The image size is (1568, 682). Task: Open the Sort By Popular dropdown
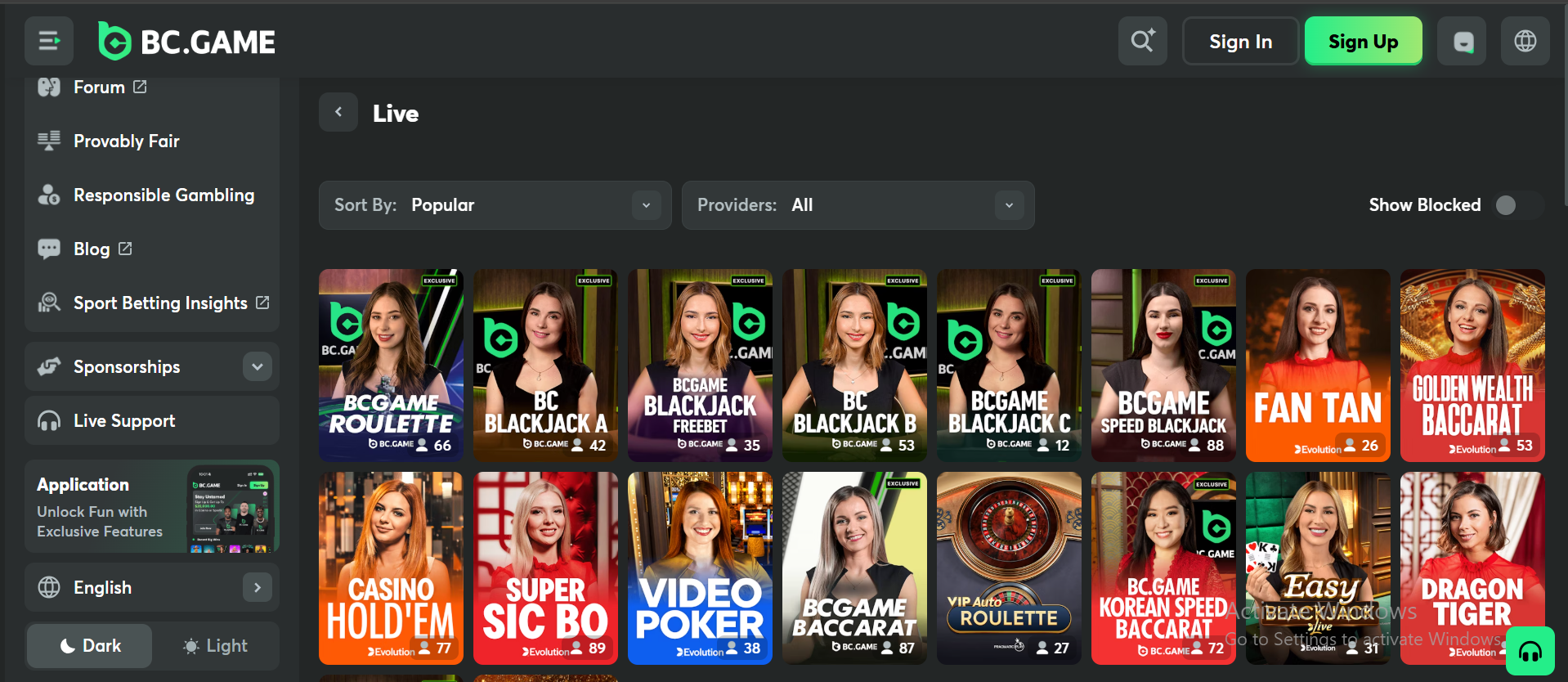[495, 205]
